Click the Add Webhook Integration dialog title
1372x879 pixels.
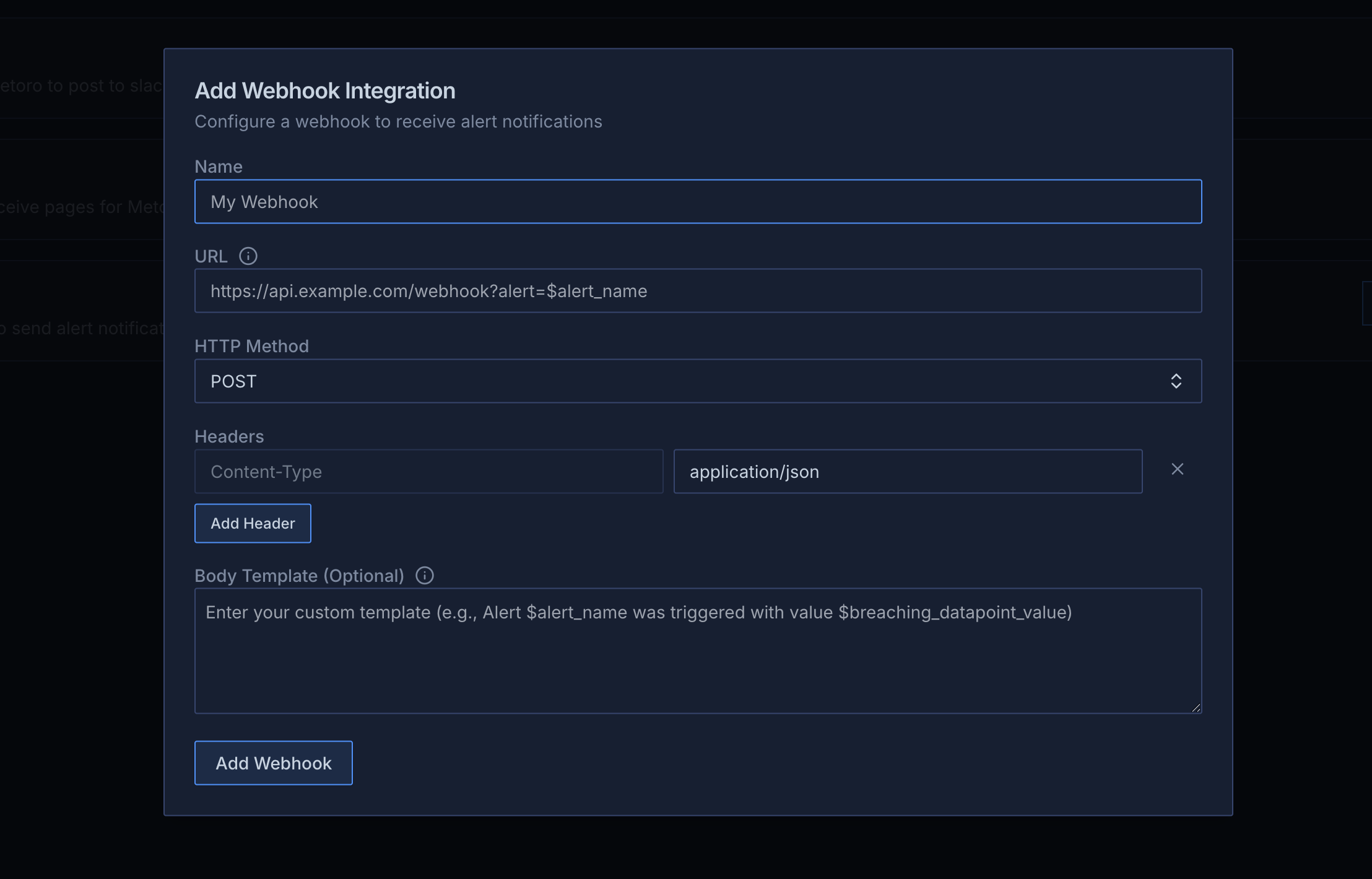coord(325,91)
